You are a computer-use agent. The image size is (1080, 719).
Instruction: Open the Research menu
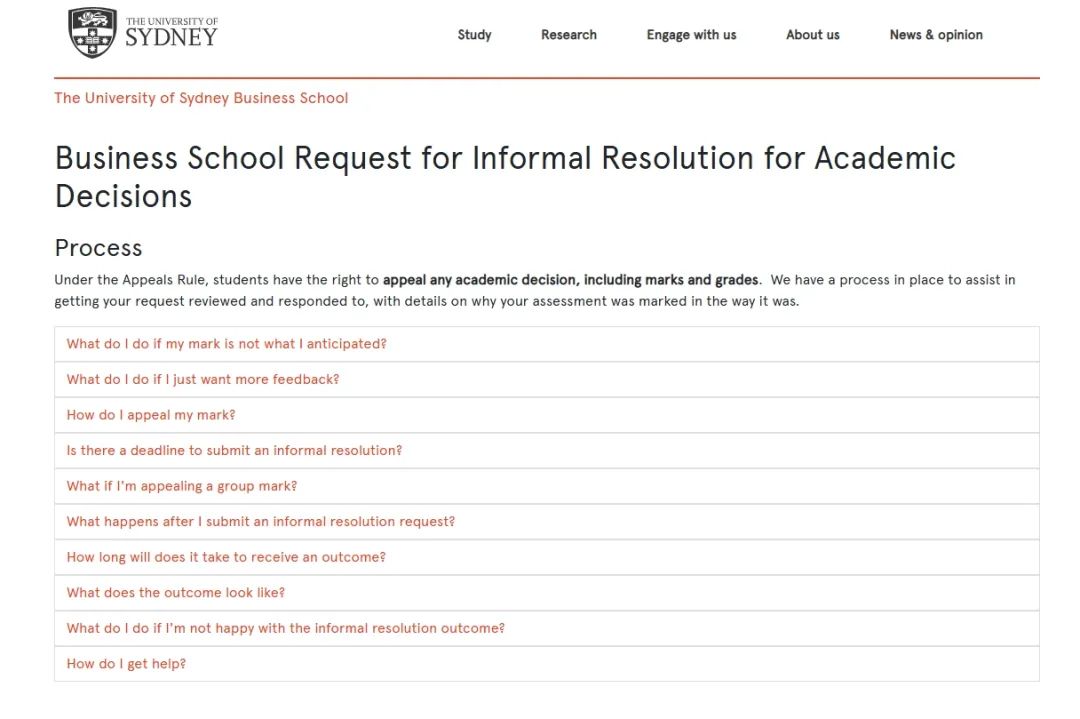[x=569, y=34]
